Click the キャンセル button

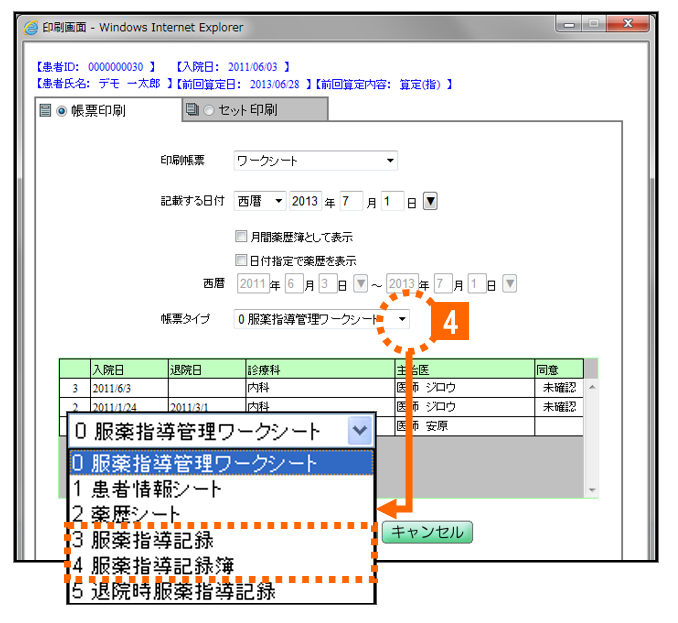pos(426,532)
